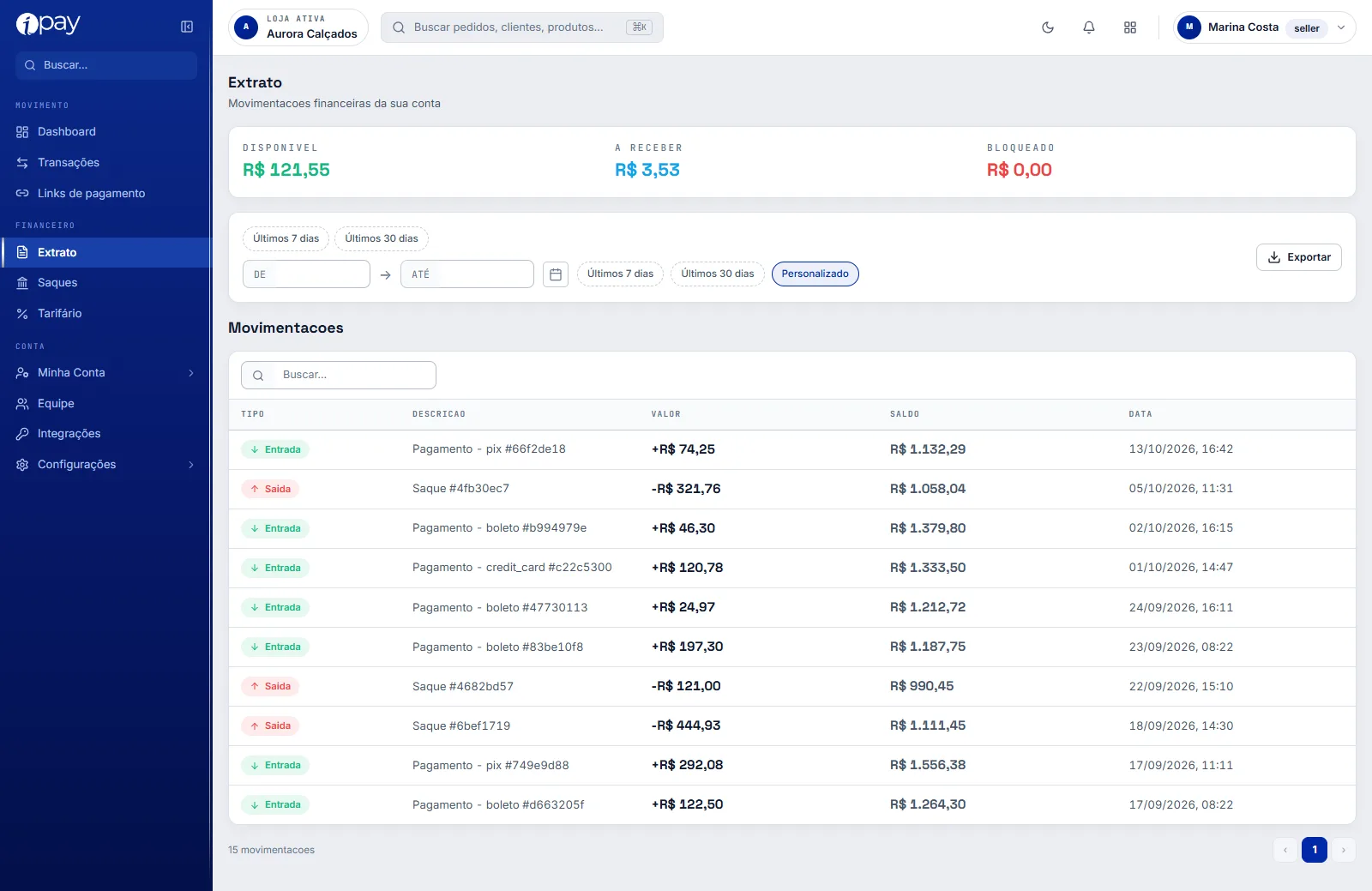Select Últimos 7 dias beside the calendar
Screen dimensions: 1372x891
click(x=620, y=274)
